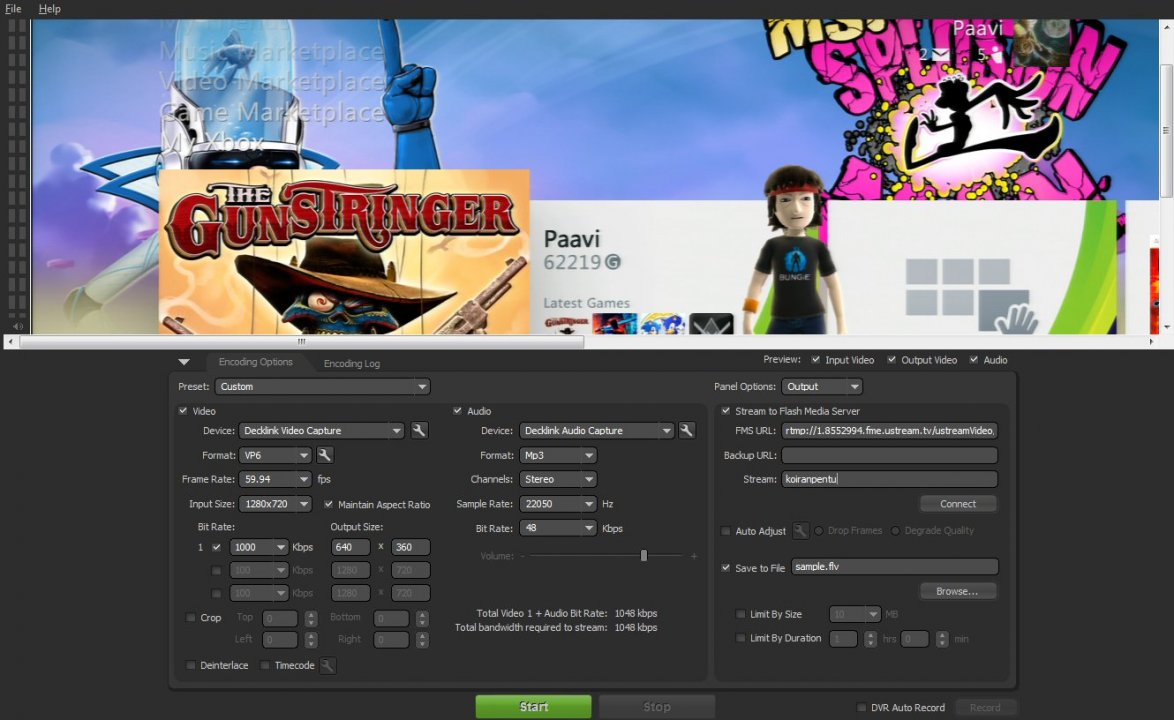
Task: Click the Backup URL field
Action: click(x=889, y=455)
